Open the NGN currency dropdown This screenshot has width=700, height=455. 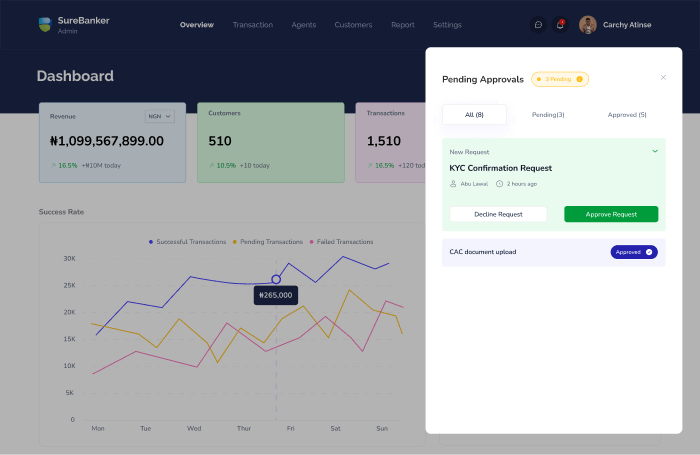tap(159, 116)
